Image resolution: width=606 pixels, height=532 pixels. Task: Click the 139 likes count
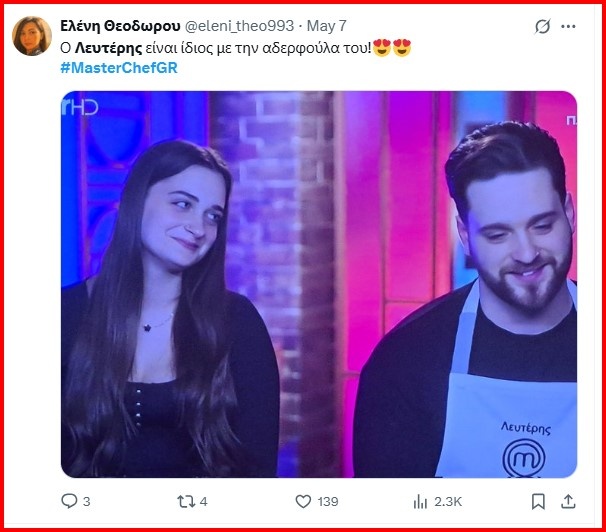[326, 500]
